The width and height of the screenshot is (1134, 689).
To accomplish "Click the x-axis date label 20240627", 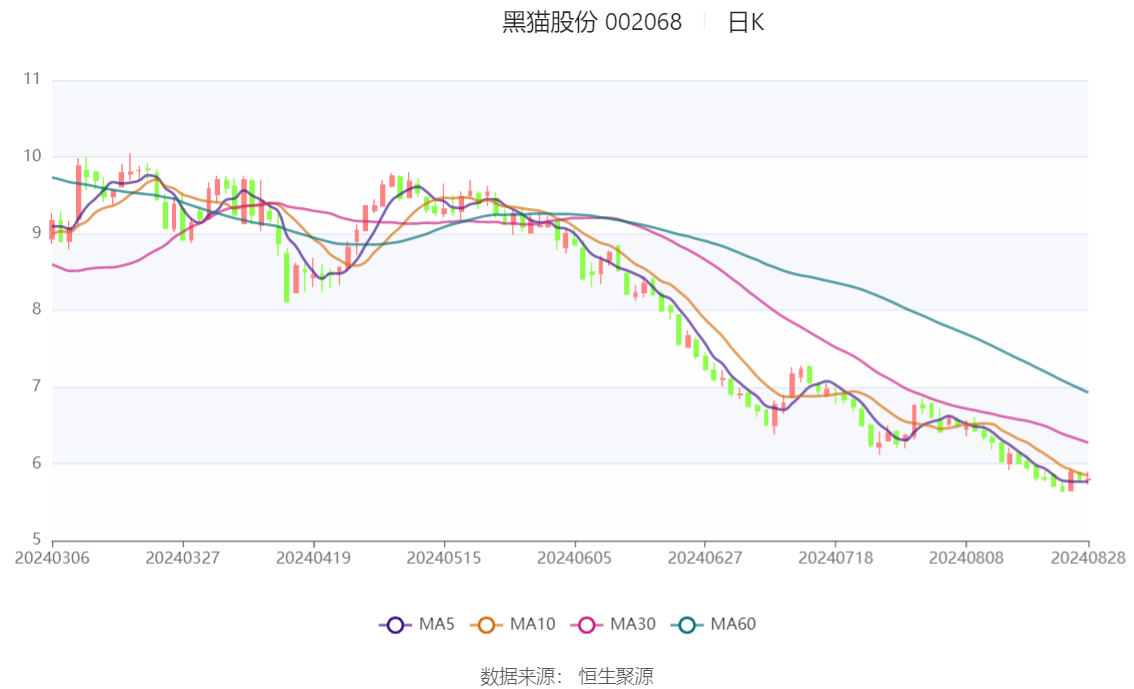I will point(705,558).
